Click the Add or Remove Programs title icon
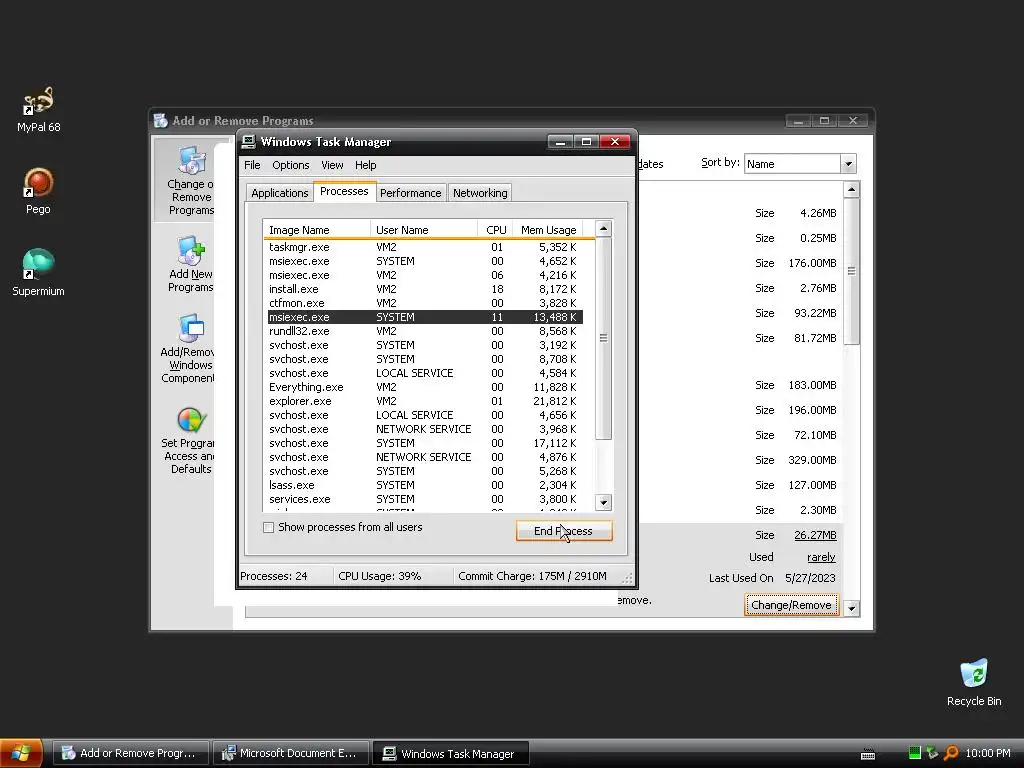Viewport: 1024px width, 768px height. pos(160,120)
